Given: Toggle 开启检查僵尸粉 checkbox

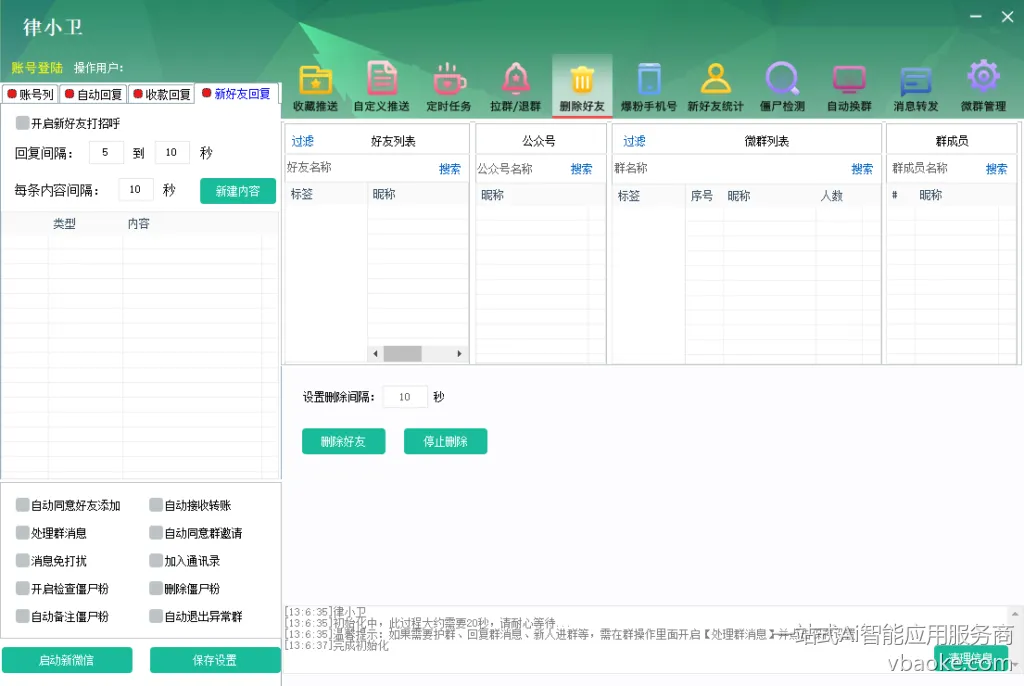Looking at the screenshot, I should [x=23, y=589].
